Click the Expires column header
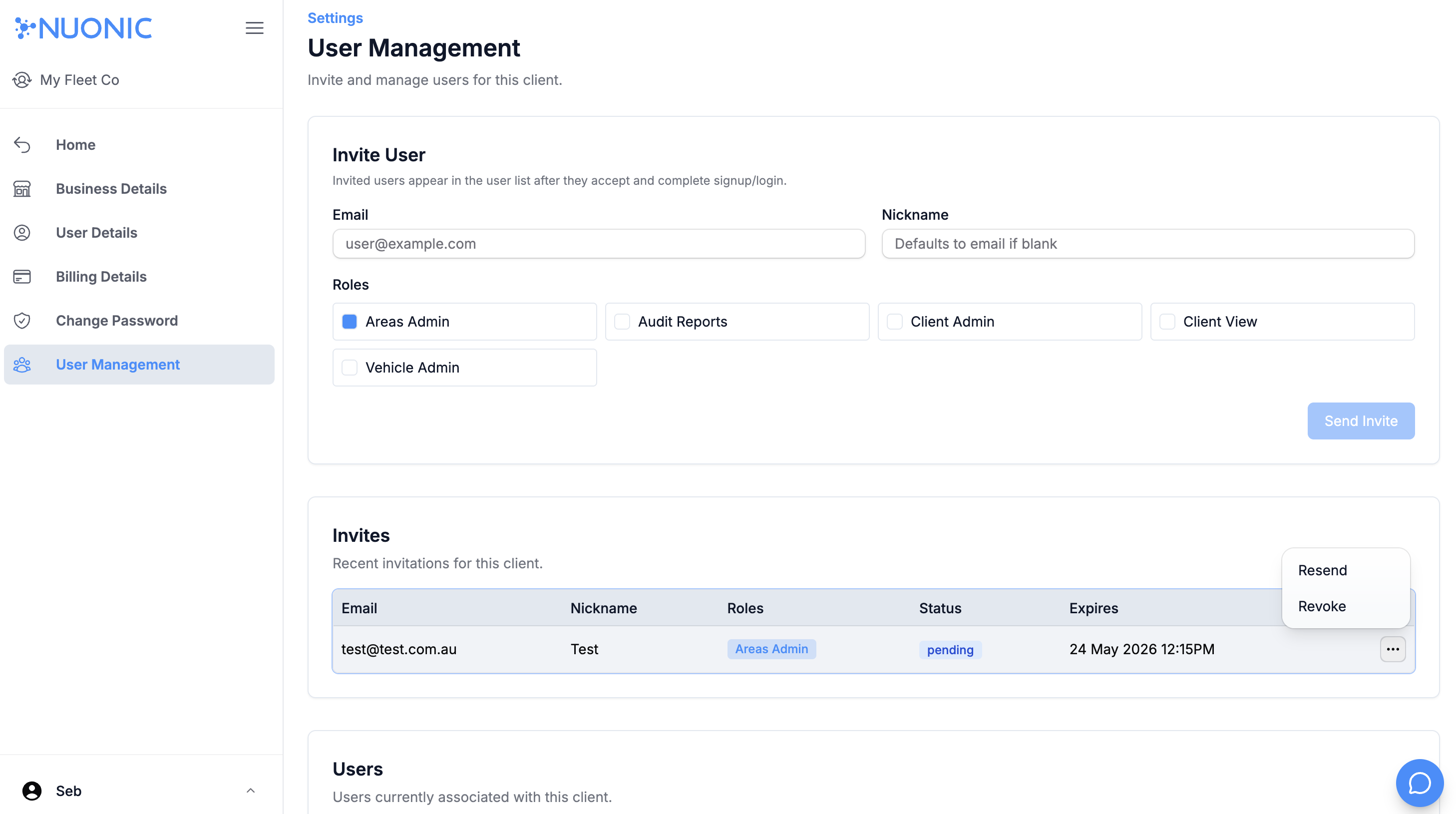Image resolution: width=1456 pixels, height=814 pixels. 1093,608
